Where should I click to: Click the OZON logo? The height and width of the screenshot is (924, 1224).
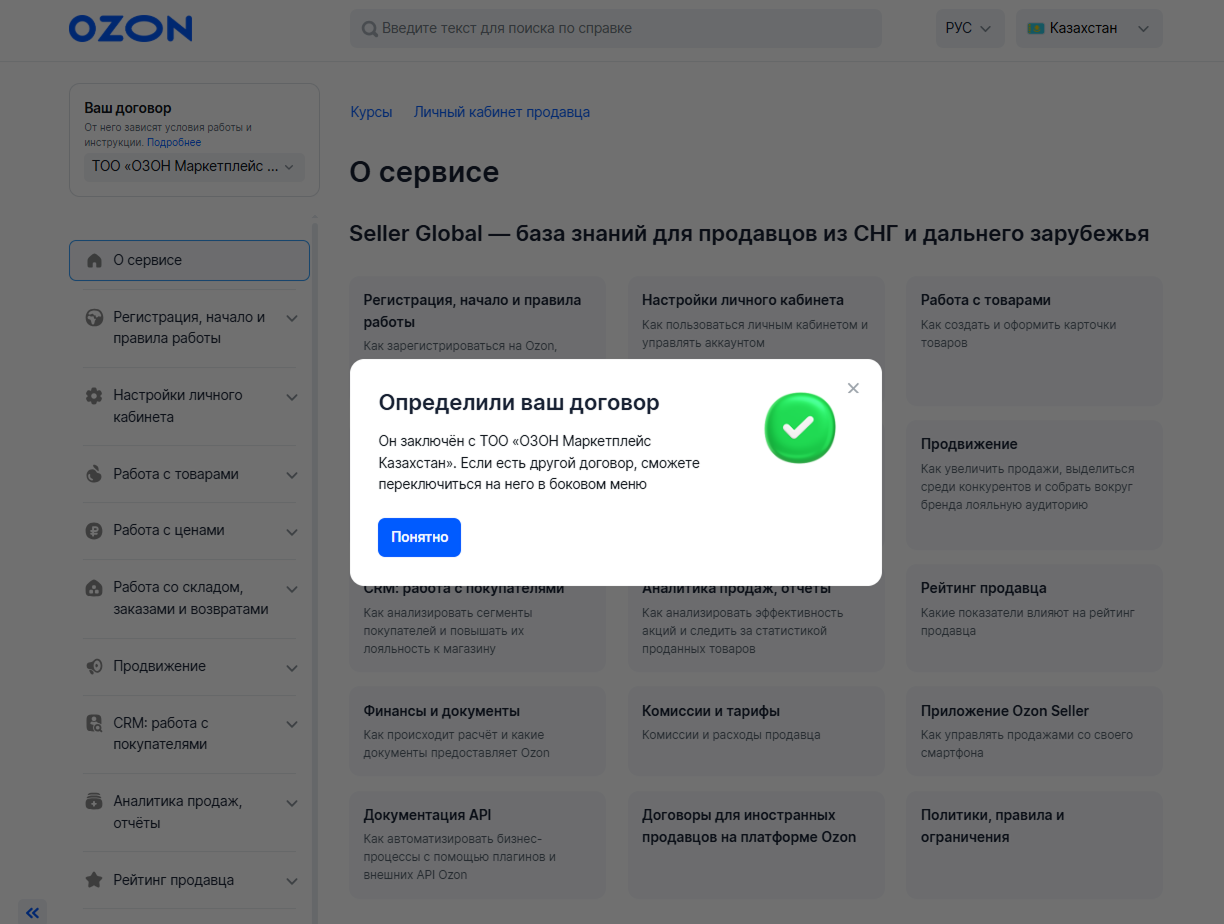point(130,28)
